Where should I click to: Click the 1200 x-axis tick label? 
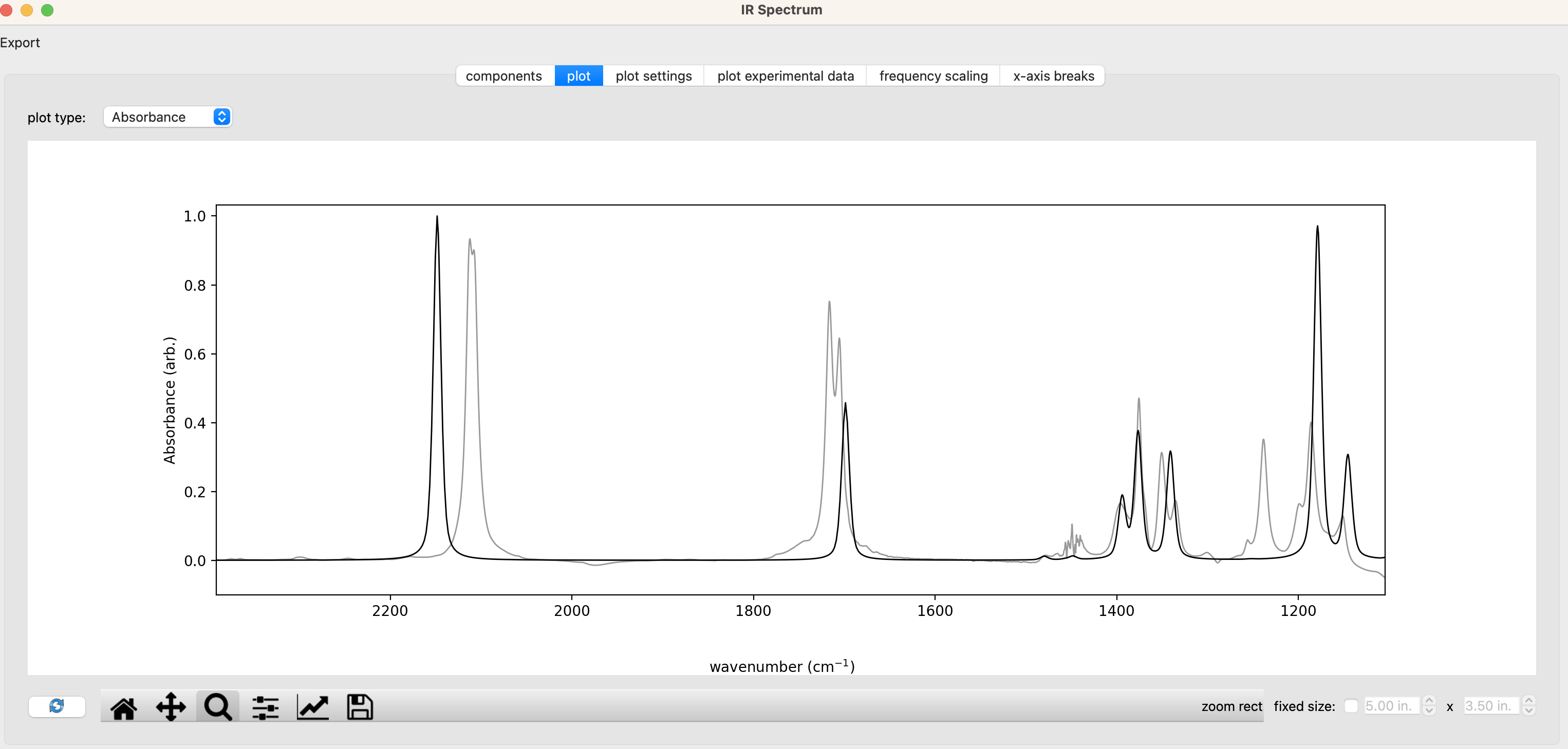[1298, 611]
